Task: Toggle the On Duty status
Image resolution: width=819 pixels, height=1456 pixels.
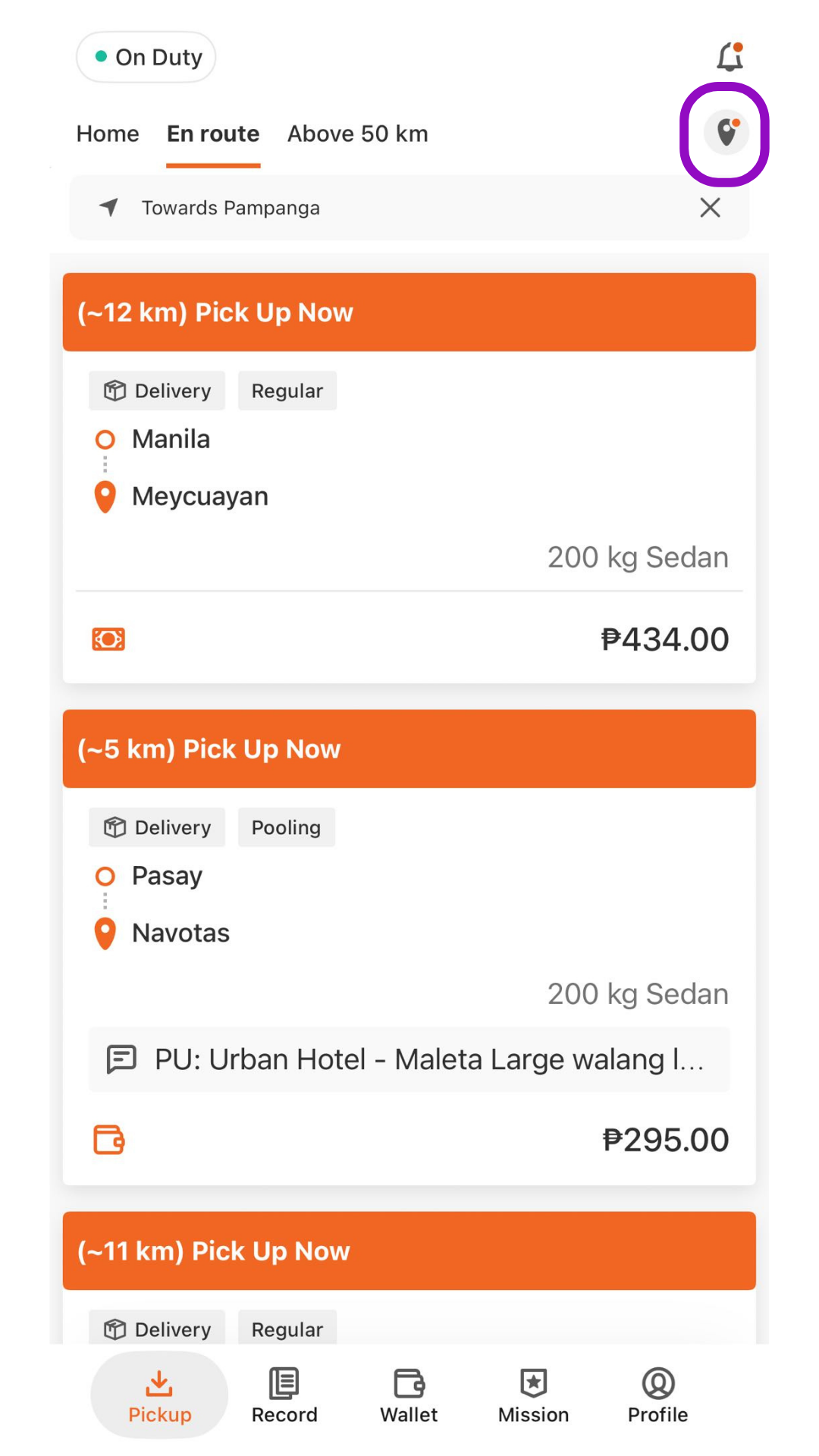Action: (x=146, y=57)
